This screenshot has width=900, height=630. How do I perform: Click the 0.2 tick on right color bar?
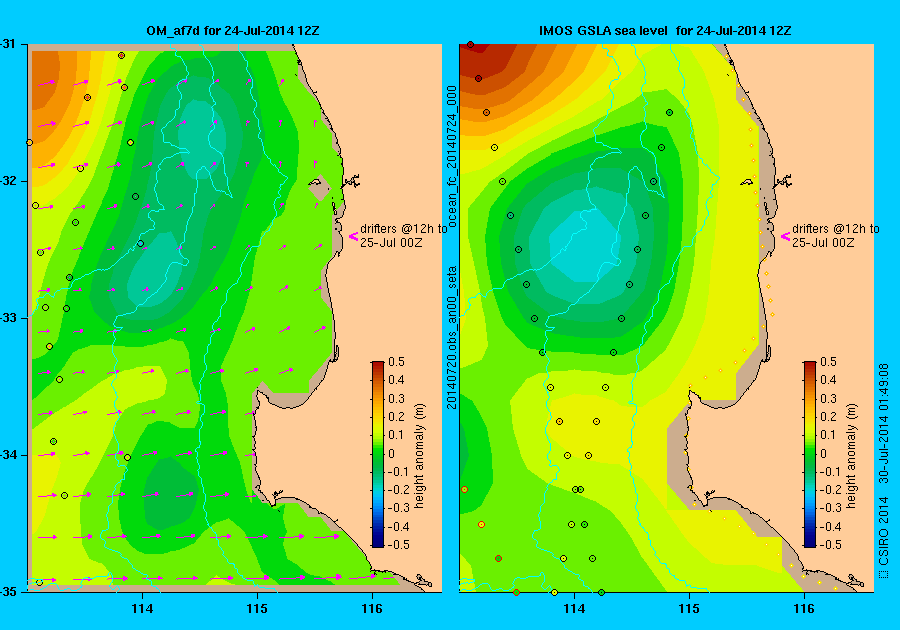point(828,417)
